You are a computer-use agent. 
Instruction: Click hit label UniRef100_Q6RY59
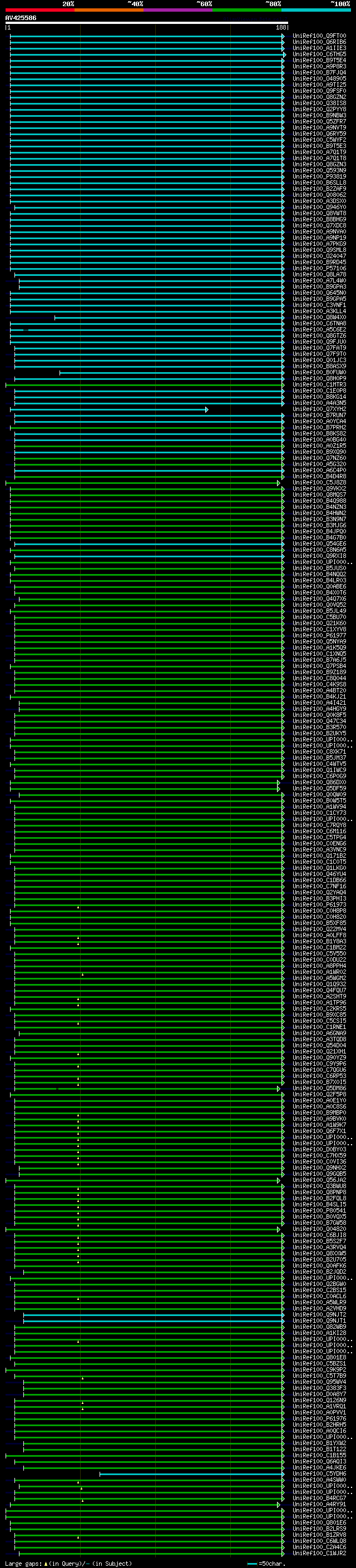pyautogui.click(x=319, y=134)
